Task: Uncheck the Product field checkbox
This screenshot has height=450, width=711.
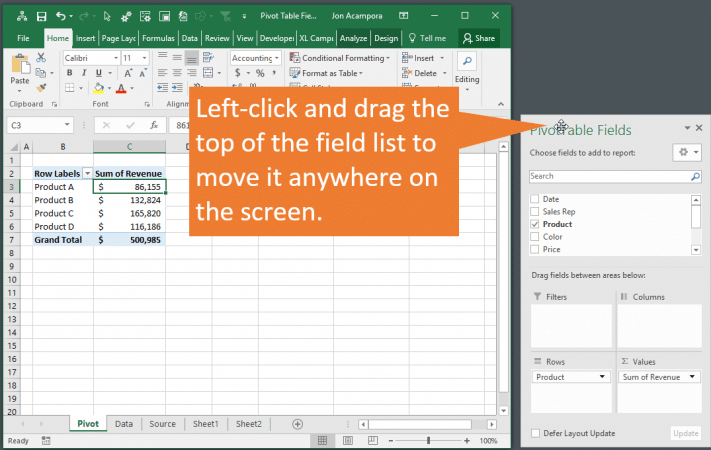Action: 534,224
